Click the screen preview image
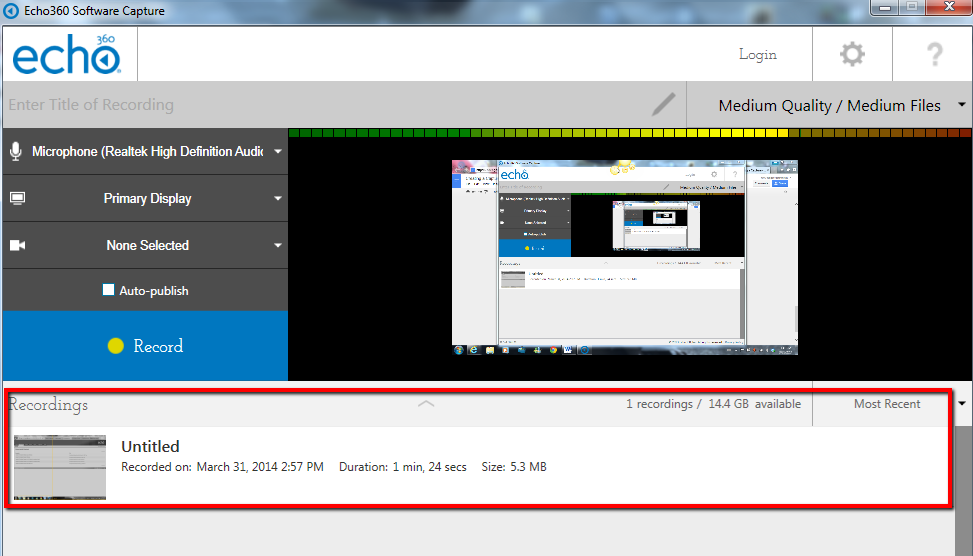973x556 pixels. pos(624,258)
